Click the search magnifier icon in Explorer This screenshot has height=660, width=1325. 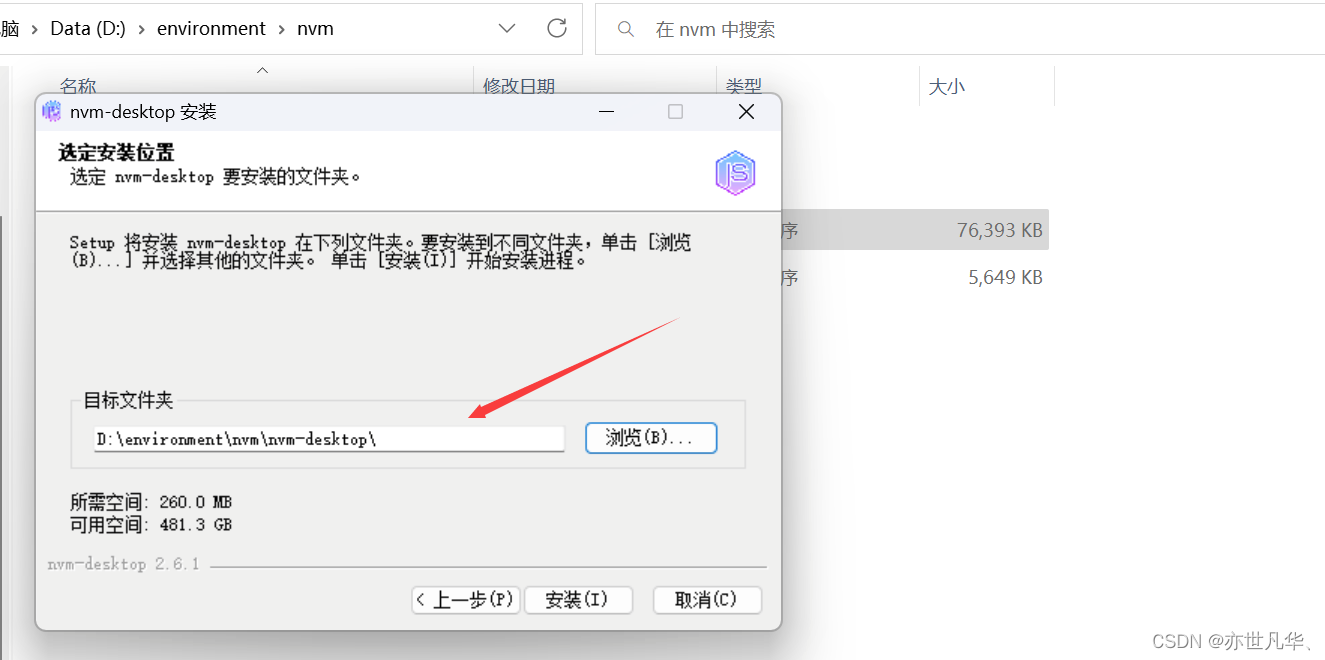point(626,29)
